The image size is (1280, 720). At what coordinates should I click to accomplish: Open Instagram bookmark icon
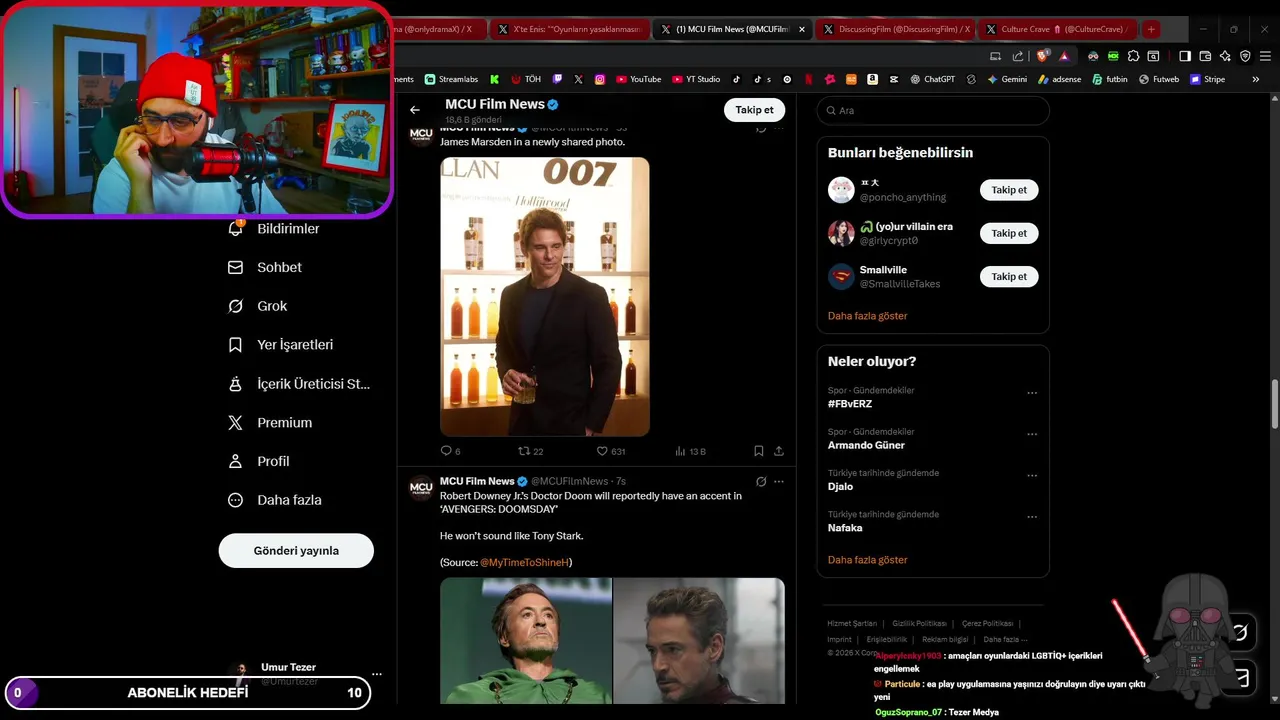tap(600, 79)
